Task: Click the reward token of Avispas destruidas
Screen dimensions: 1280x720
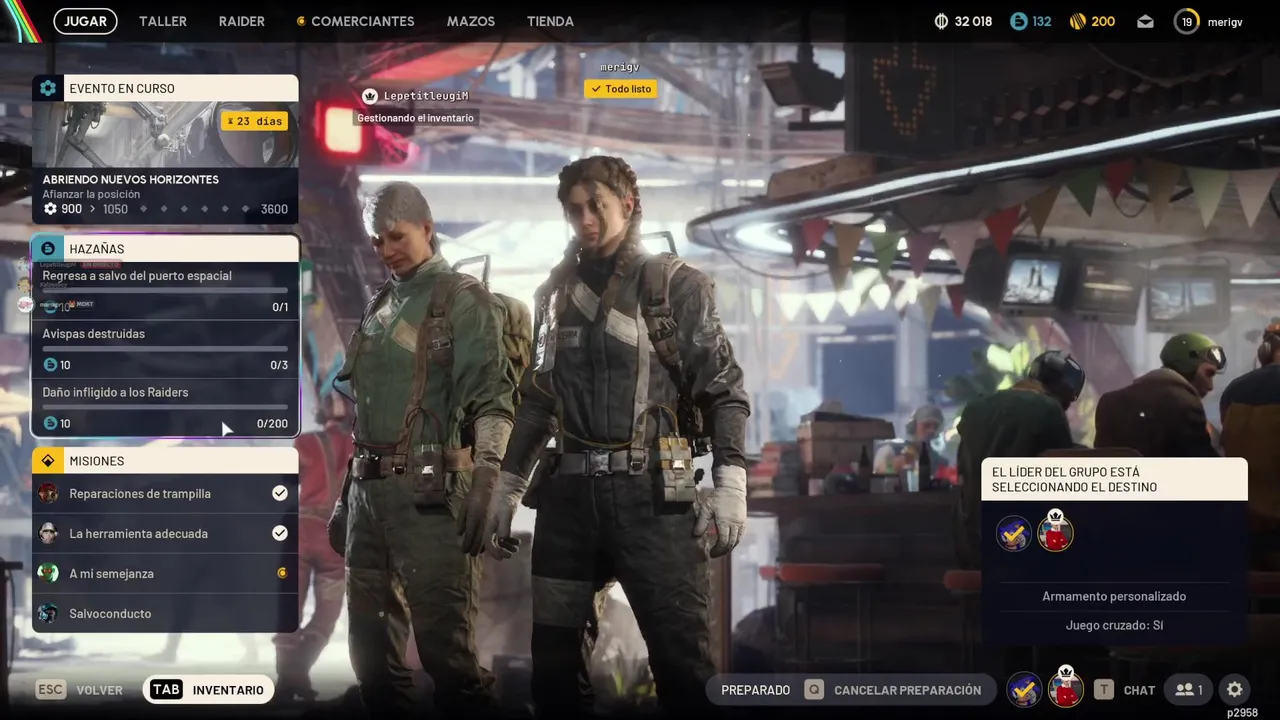Action: pyautogui.click(x=50, y=365)
